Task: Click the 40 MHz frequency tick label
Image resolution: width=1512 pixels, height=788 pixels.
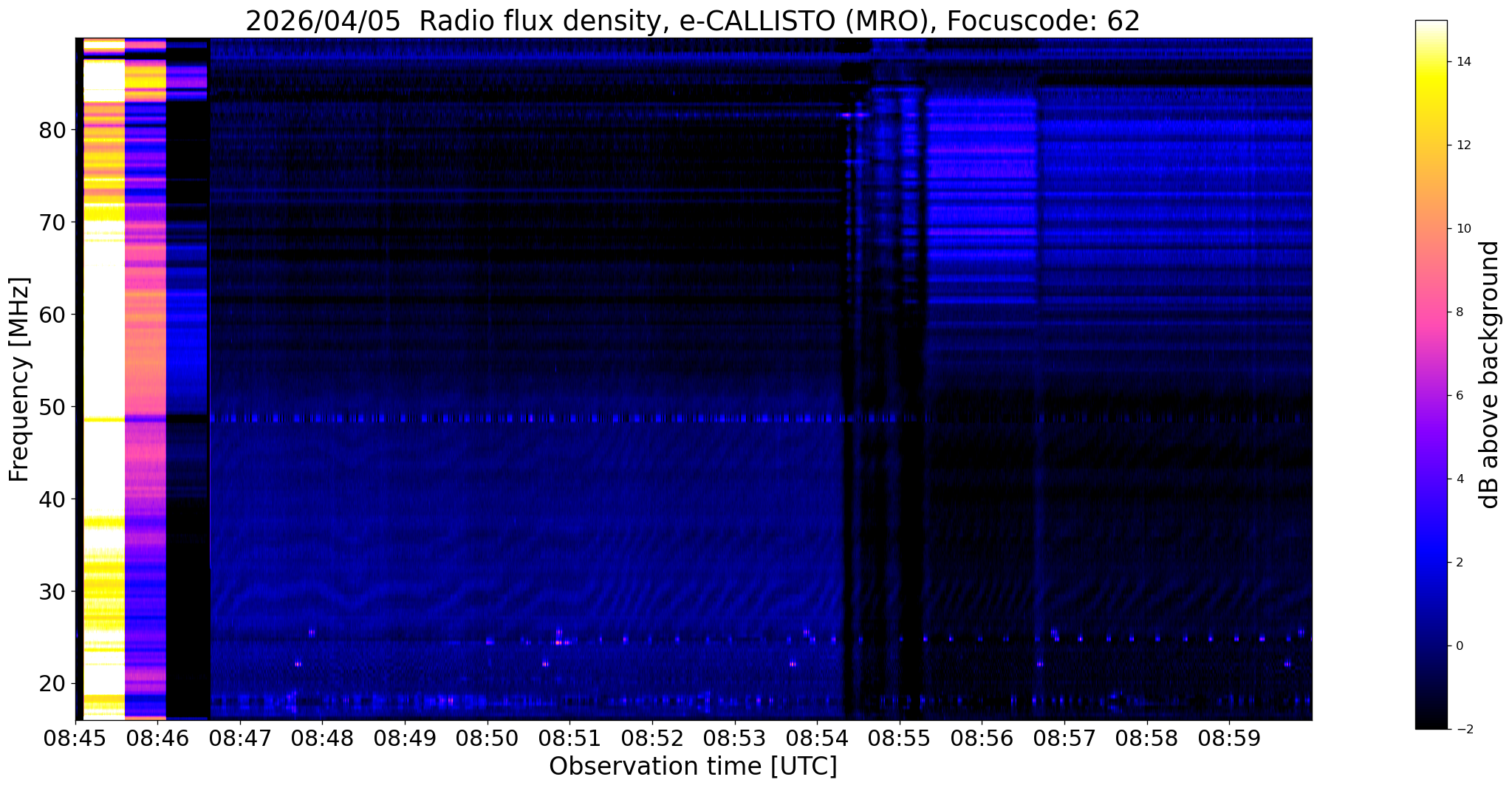Action: tap(52, 500)
